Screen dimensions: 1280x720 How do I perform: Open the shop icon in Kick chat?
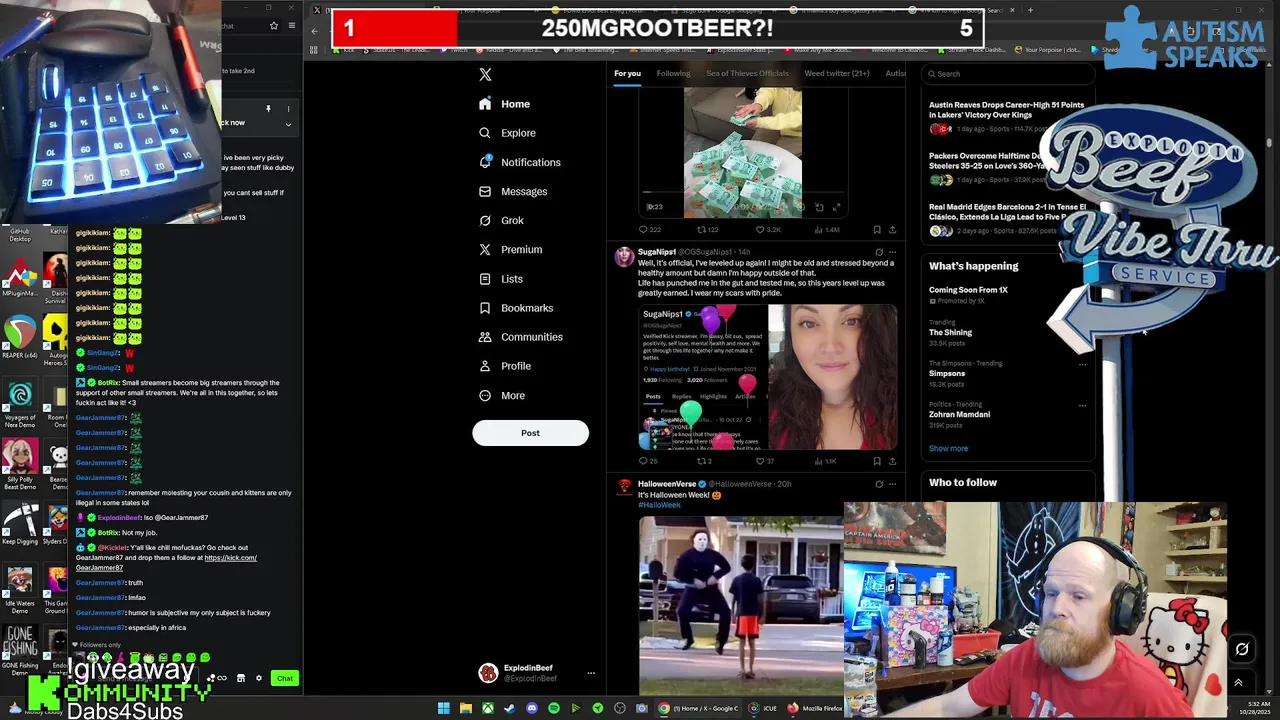pyautogui.click(x=240, y=679)
